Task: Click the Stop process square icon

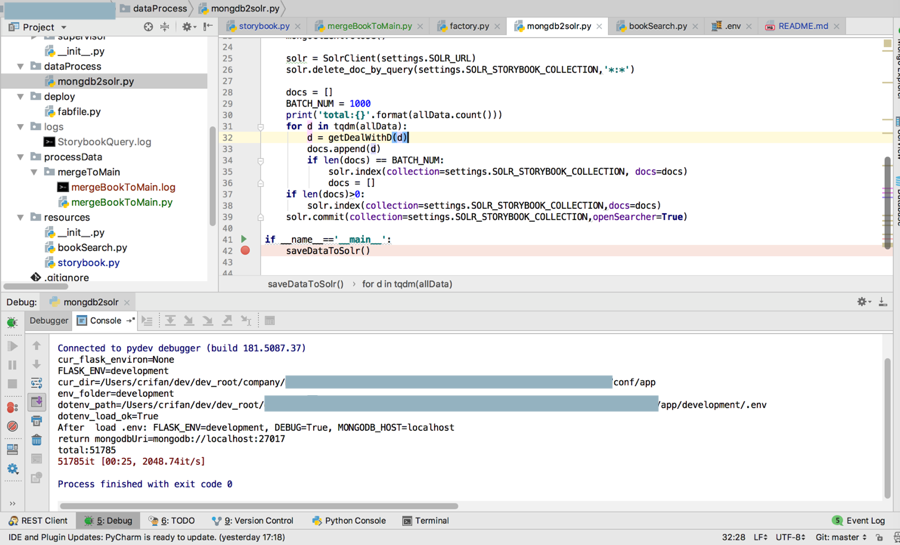Action: point(12,384)
